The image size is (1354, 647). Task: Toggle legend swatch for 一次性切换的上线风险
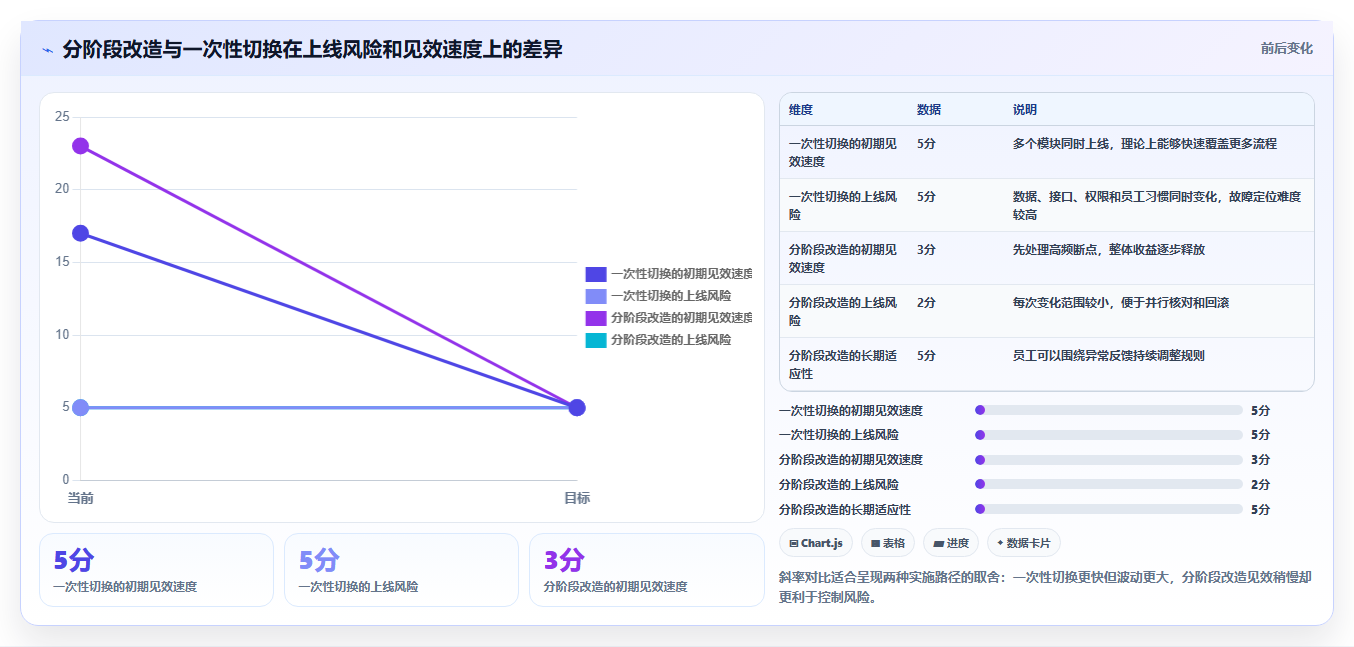click(596, 296)
